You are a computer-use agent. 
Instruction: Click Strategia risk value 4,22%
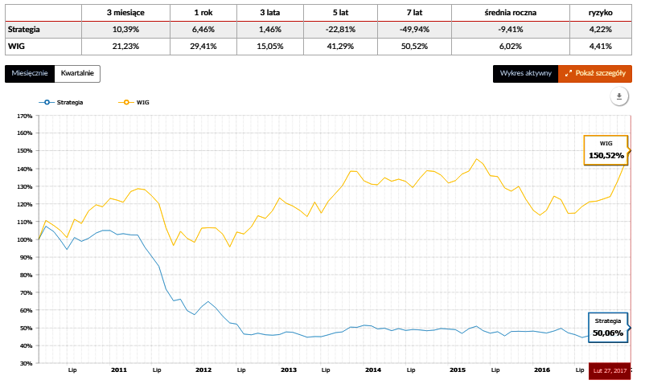[x=601, y=30]
